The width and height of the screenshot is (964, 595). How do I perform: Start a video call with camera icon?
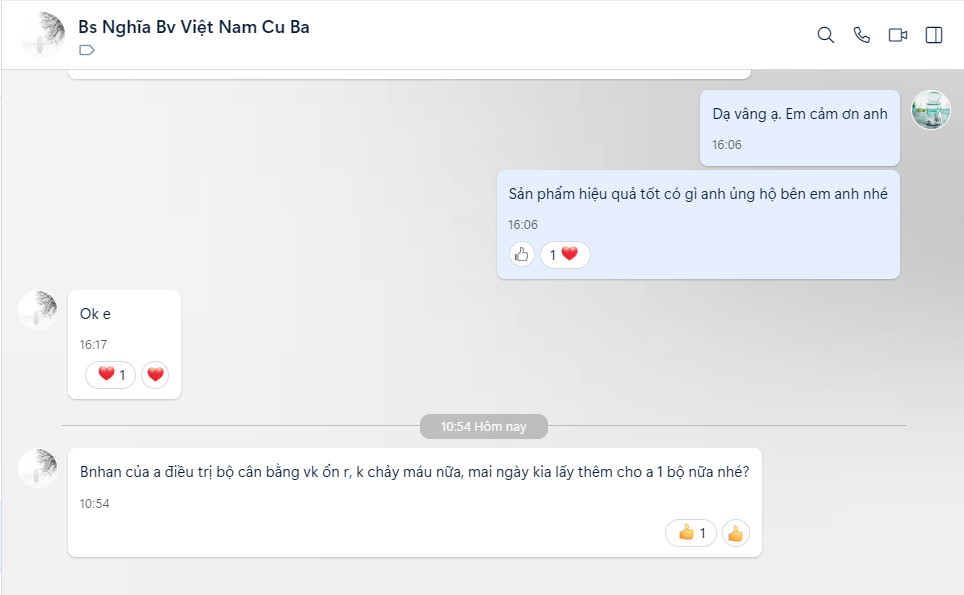coord(897,35)
